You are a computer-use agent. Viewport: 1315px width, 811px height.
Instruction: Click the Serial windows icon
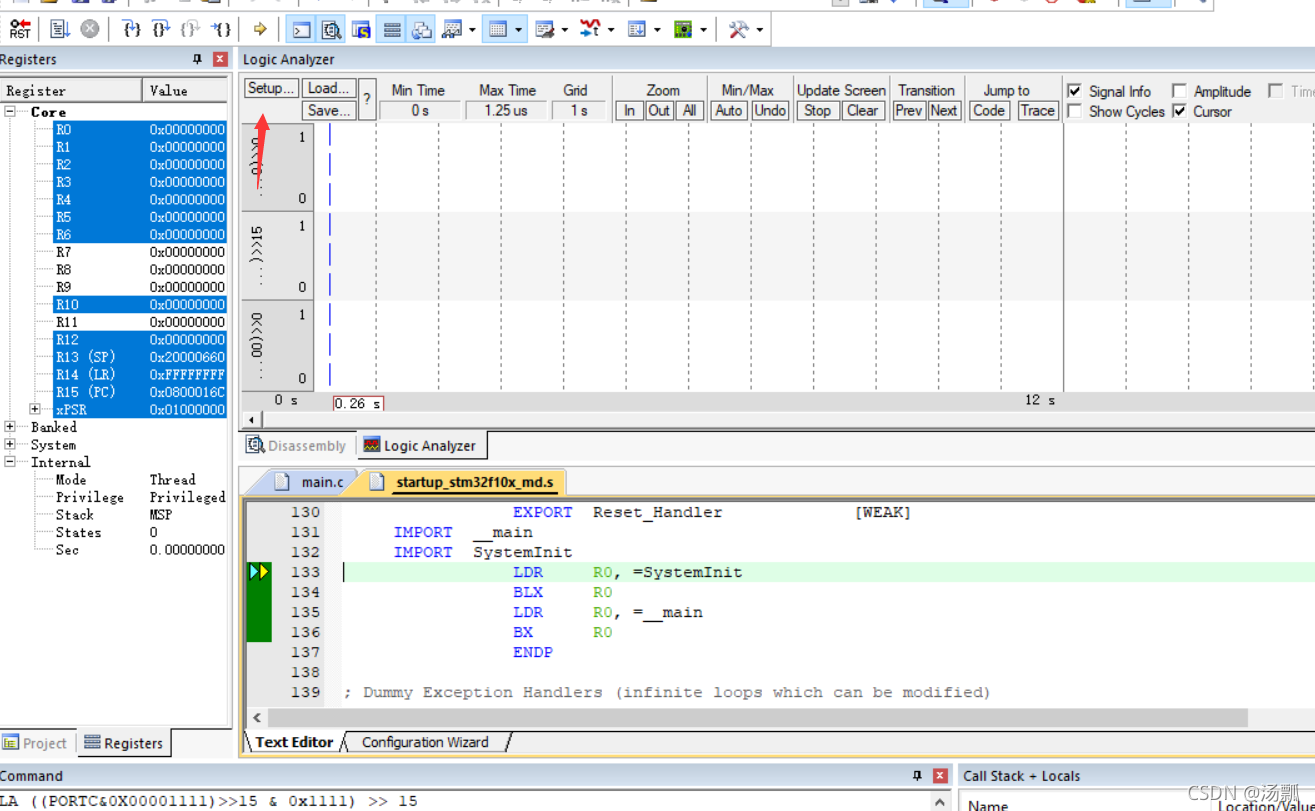pyautogui.click(x=545, y=29)
